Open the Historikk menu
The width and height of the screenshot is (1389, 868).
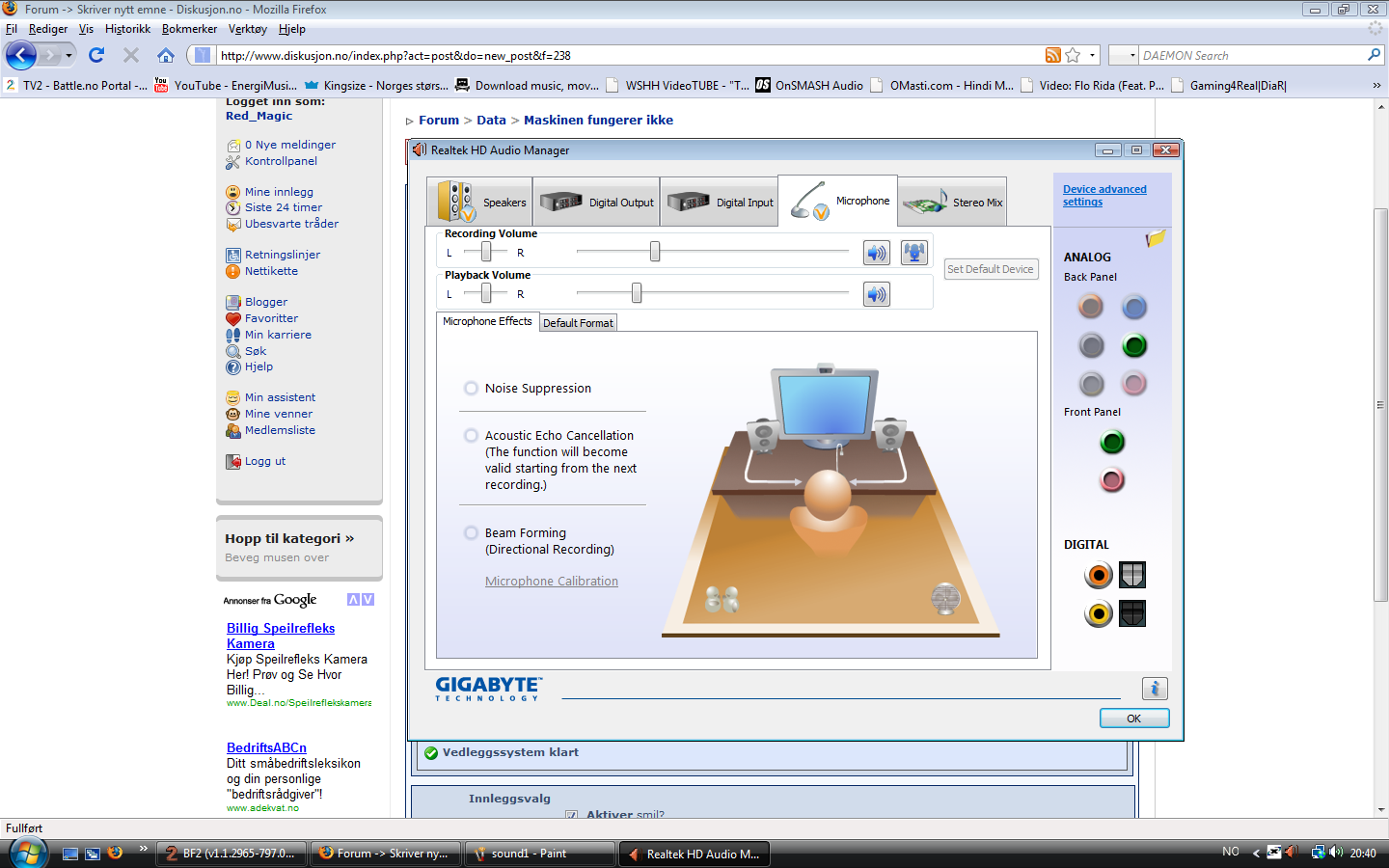coord(127,29)
